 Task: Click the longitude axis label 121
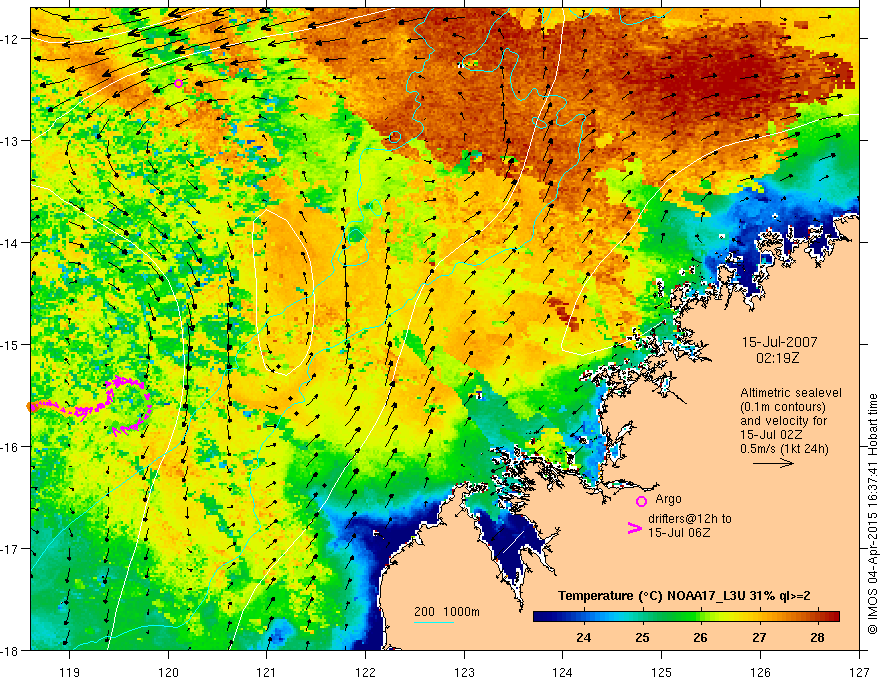(x=267, y=672)
